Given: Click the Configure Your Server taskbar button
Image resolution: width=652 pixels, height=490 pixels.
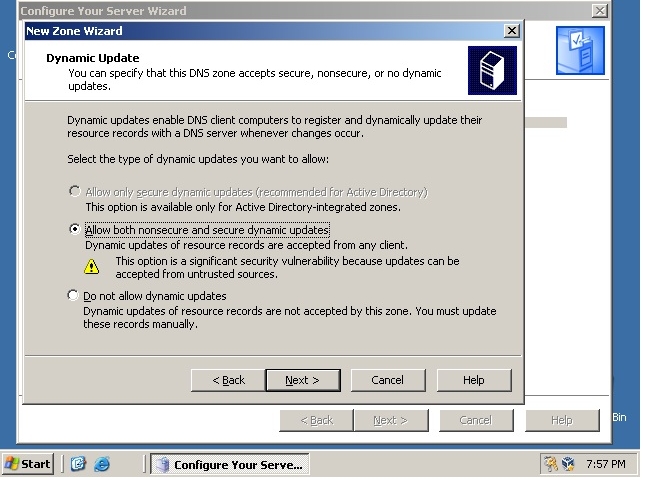Looking at the screenshot, I should click(230, 464).
